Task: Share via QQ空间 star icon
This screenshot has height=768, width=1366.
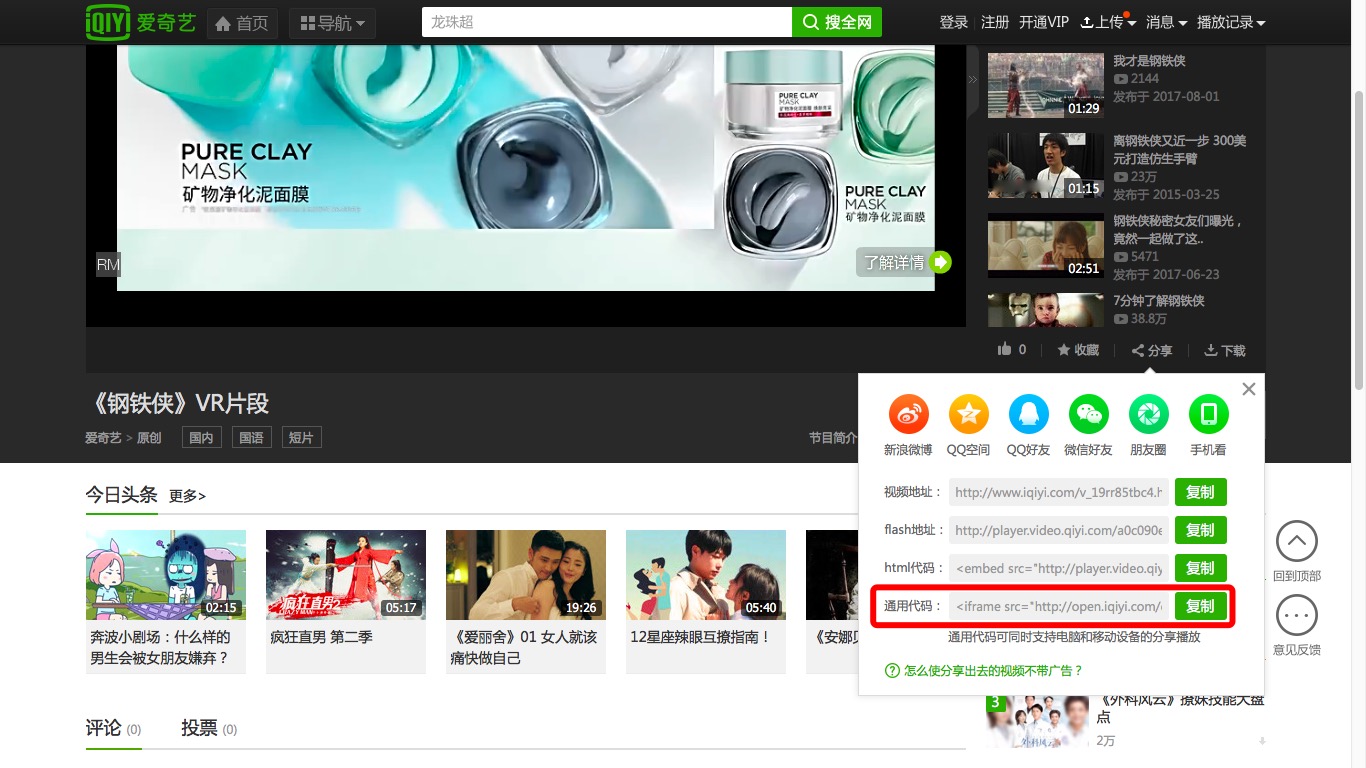Action: click(x=968, y=414)
